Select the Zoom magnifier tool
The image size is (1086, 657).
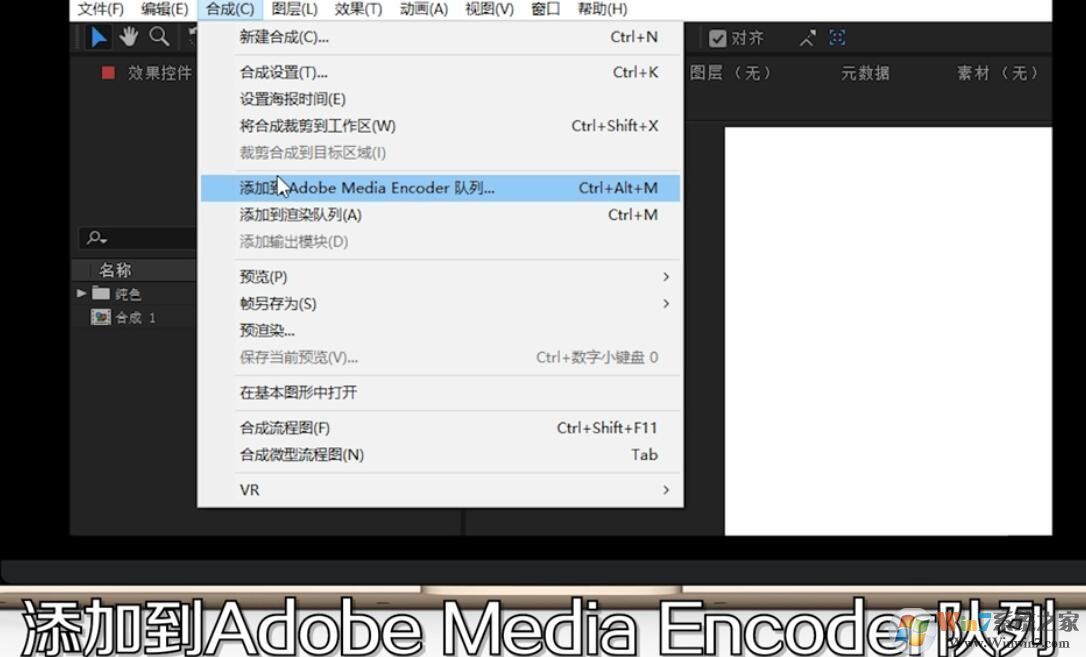click(x=160, y=35)
